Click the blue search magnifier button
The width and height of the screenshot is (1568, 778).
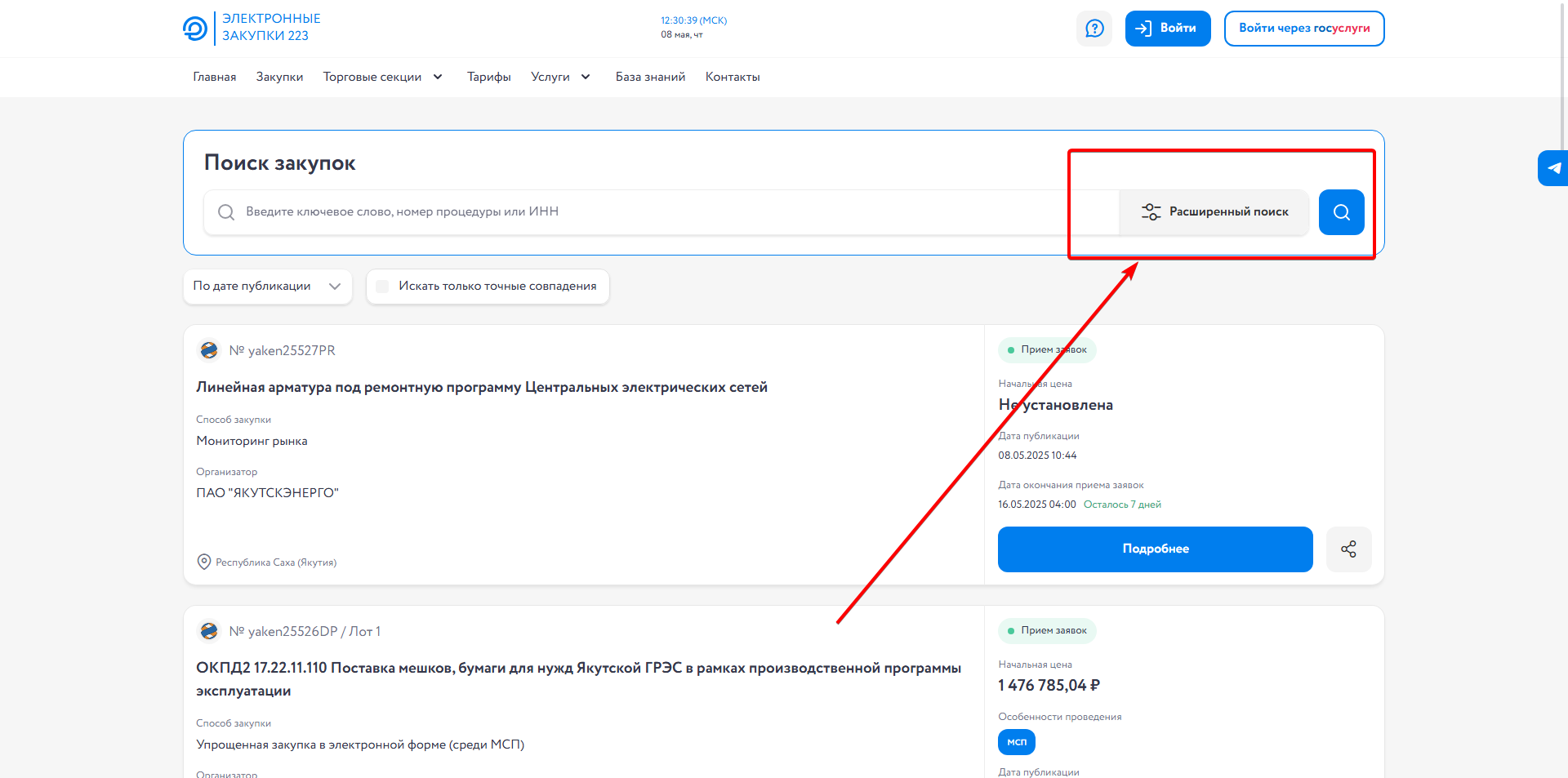(x=1342, y=212)
